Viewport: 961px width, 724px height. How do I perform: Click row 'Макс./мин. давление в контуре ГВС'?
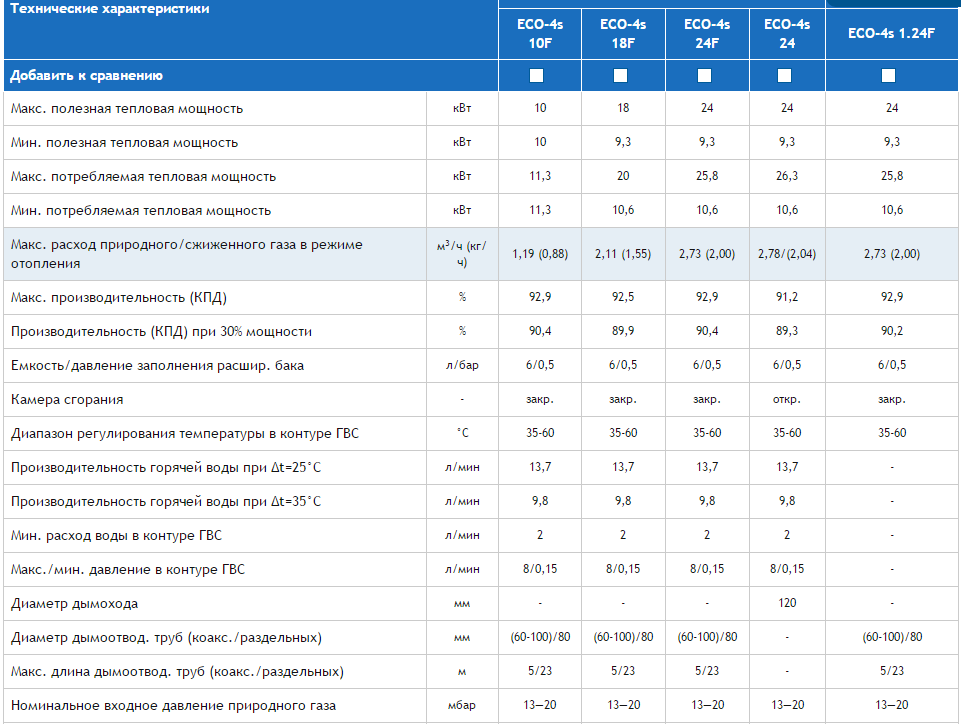point(480,570)
